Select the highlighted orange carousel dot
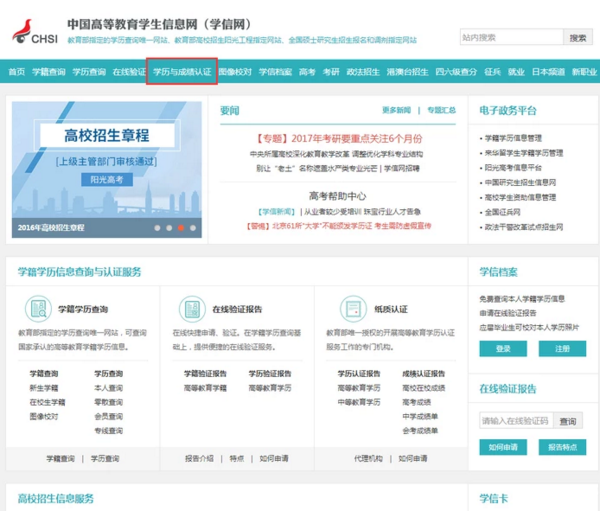The height and width of the screenshot is (520, 615). coord(181,228)
